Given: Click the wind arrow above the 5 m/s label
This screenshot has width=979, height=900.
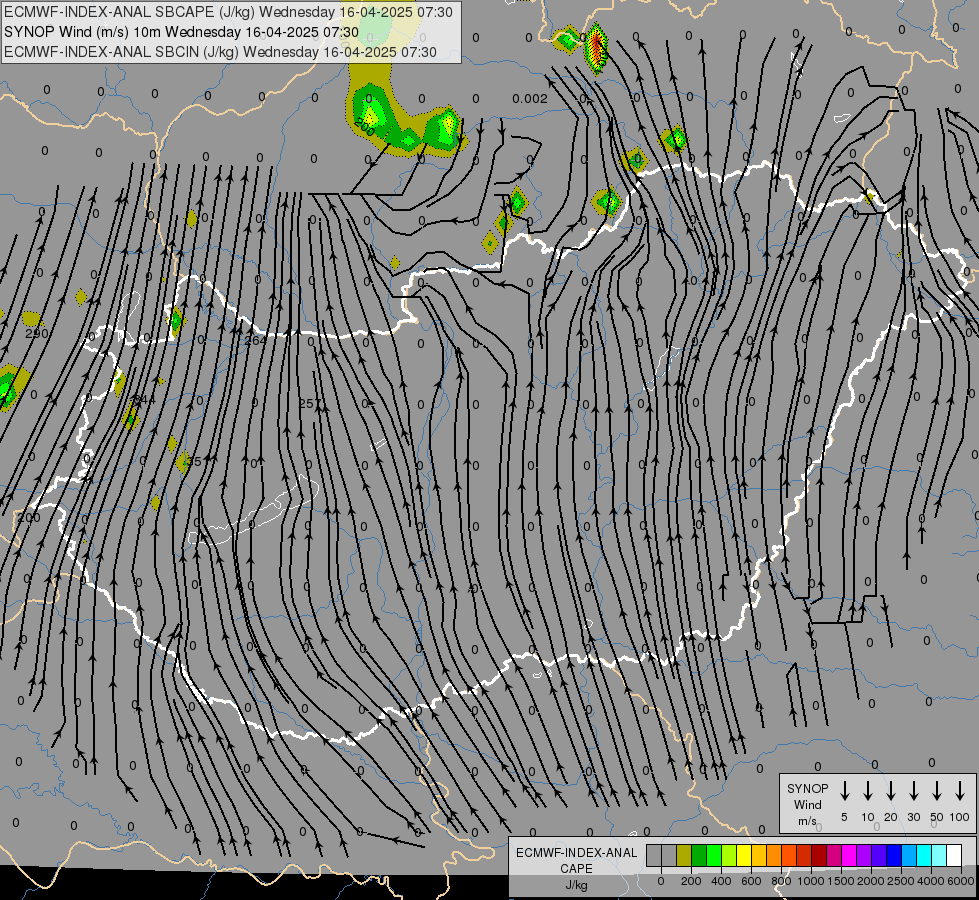Looking at the screenshot, I should pos(845,791).
